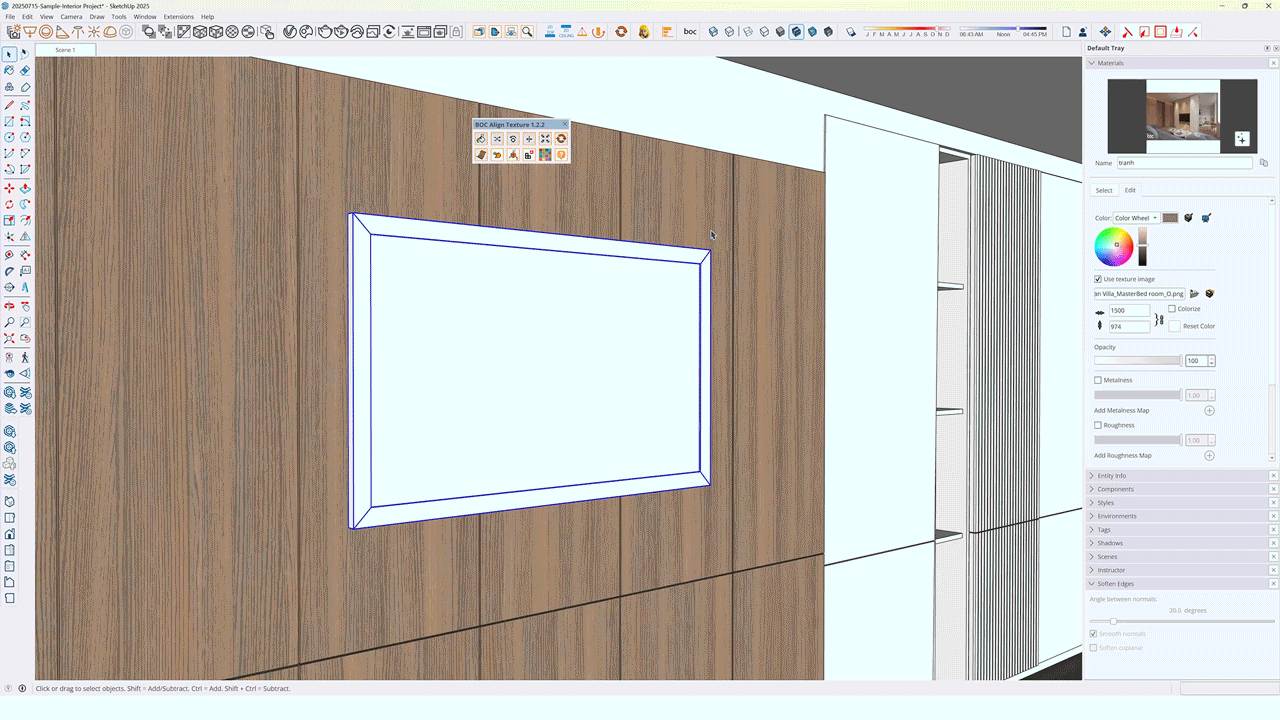Screen dimensions: 1280x720
Task: Click the padlock toolbar icon
Action: [456, 32]
